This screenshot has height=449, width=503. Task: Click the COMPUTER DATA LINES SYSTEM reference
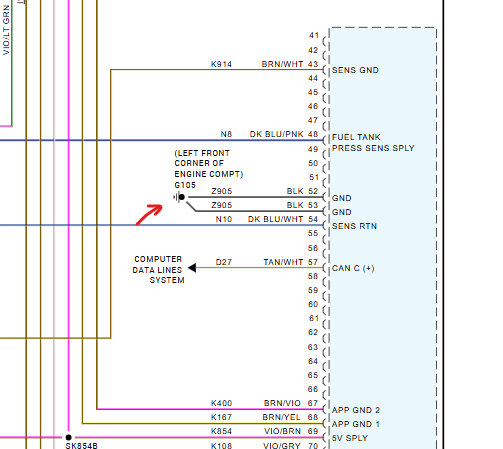[x=158, y=270]
